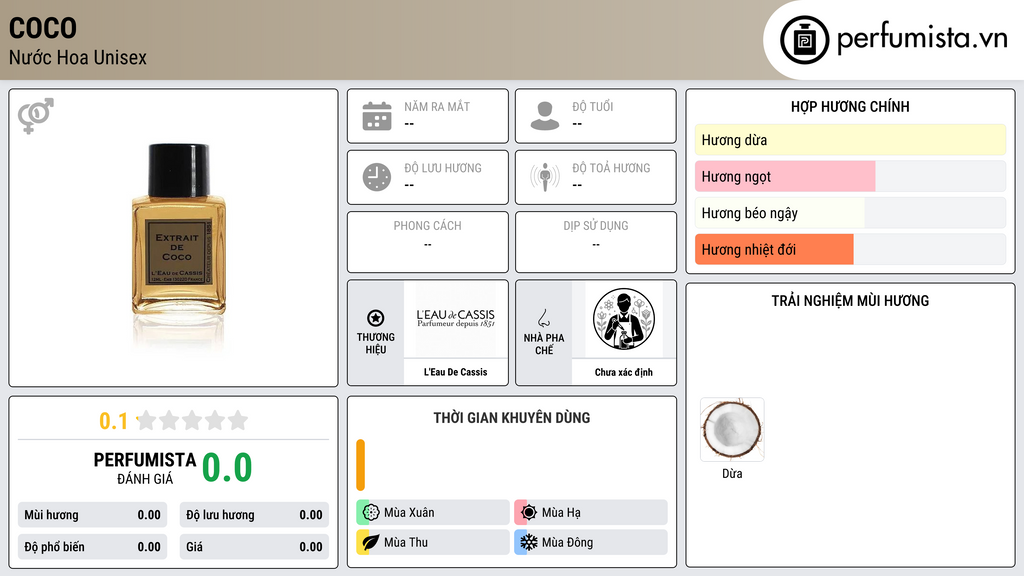
Task: Select the Mùa Thu season label
Action: [x=406, y=542]
